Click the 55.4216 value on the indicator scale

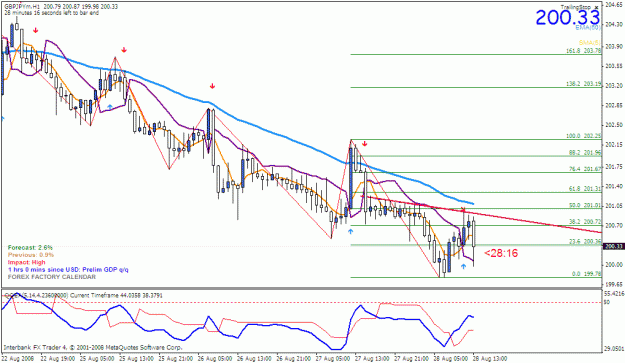614,293
